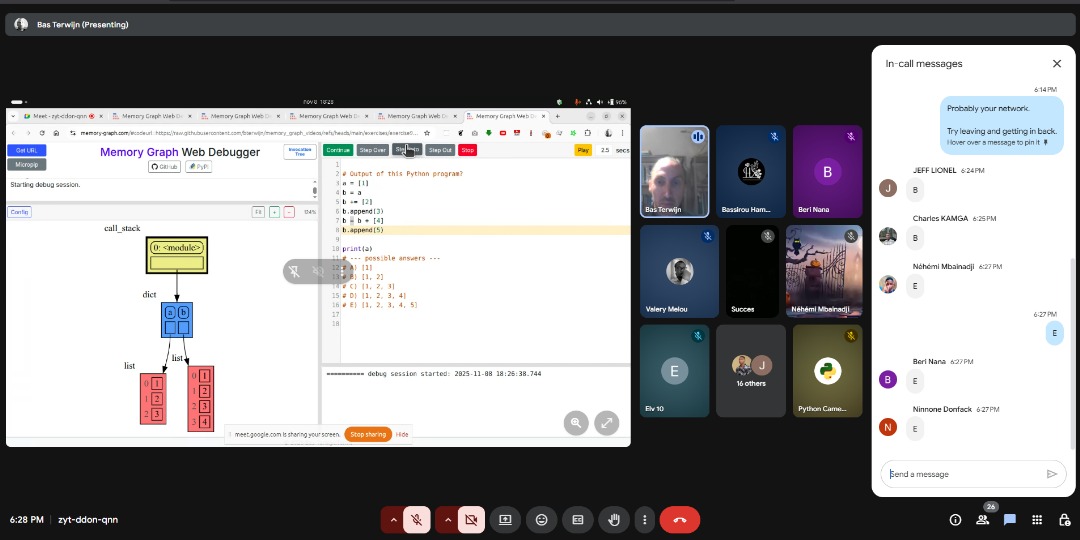The height and width of the screenshot is (540, 1080).
Task: Toggle closed captions in Meet
Action: tap(578, 520)
